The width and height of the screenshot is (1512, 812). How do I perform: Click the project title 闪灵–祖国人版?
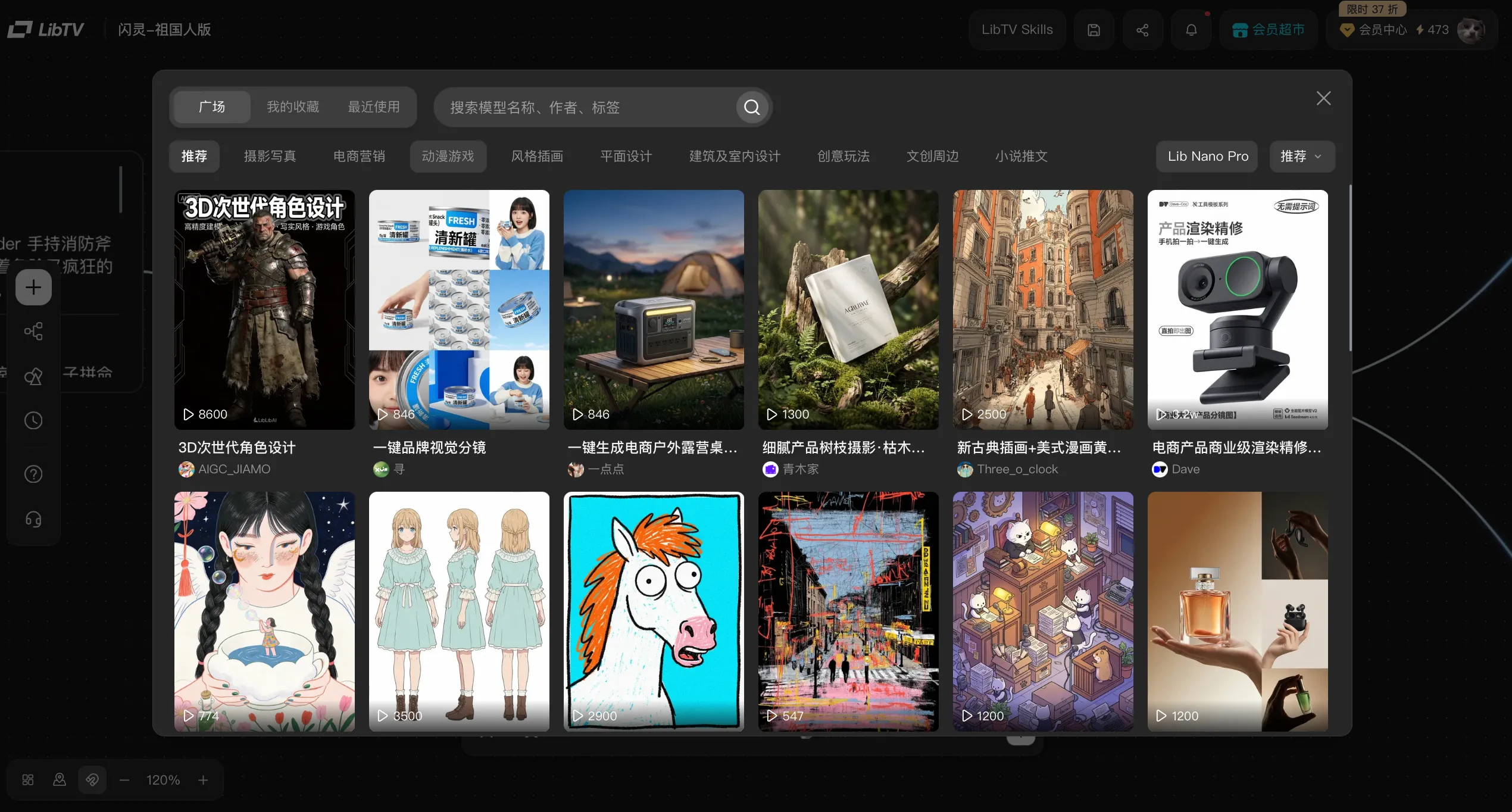(164, 30)
